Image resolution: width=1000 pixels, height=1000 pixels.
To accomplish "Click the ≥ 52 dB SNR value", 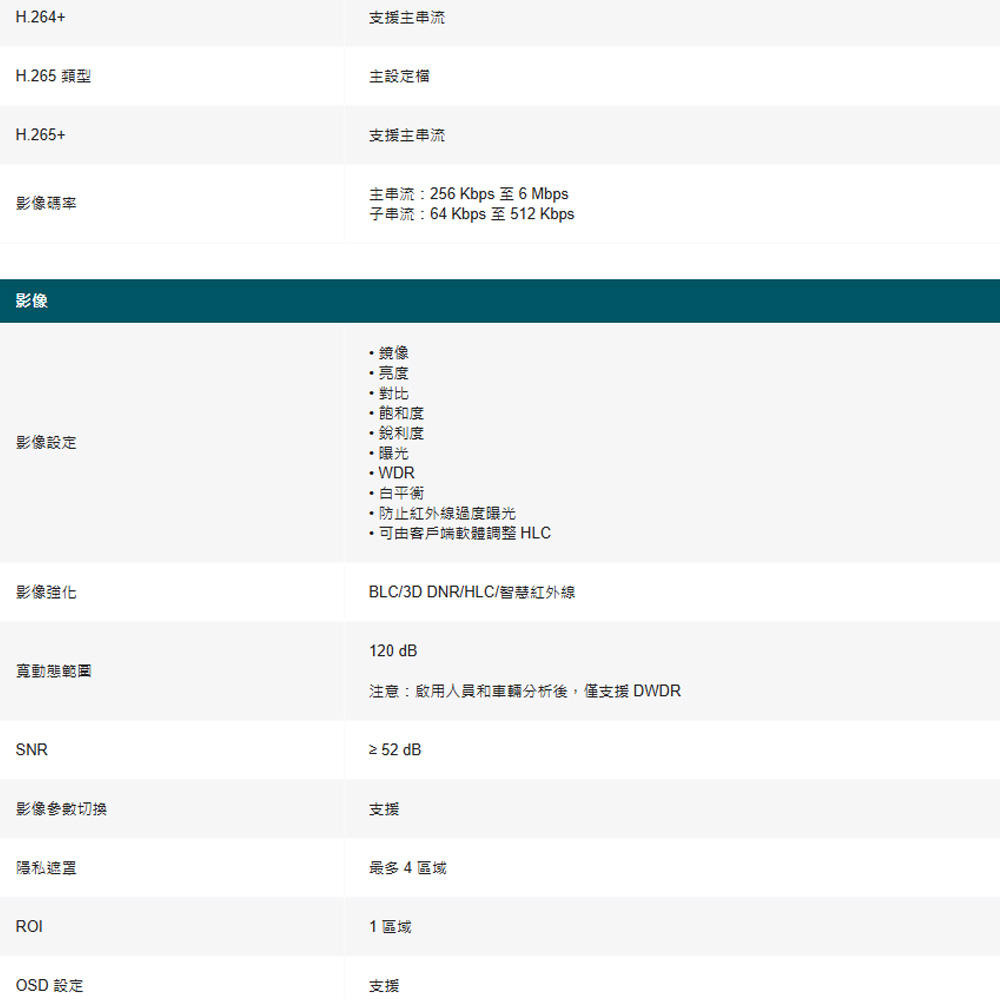I will point(395,749).
